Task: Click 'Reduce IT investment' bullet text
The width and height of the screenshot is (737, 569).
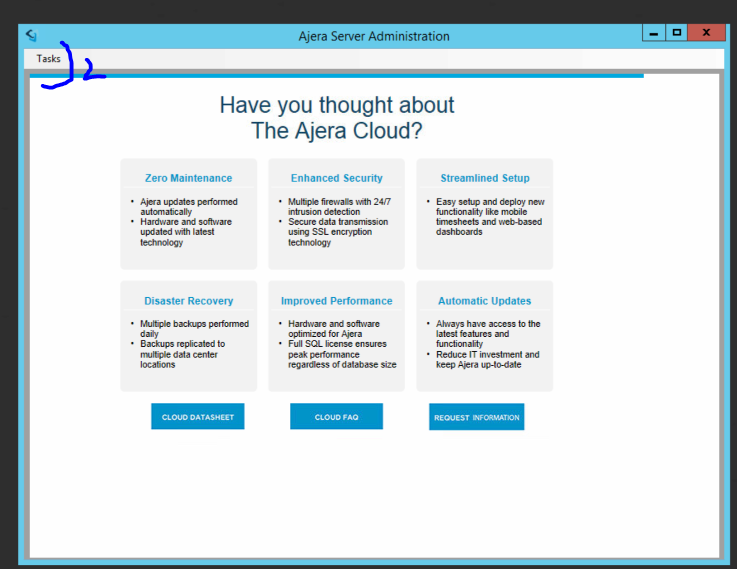Action: [487, 359]
